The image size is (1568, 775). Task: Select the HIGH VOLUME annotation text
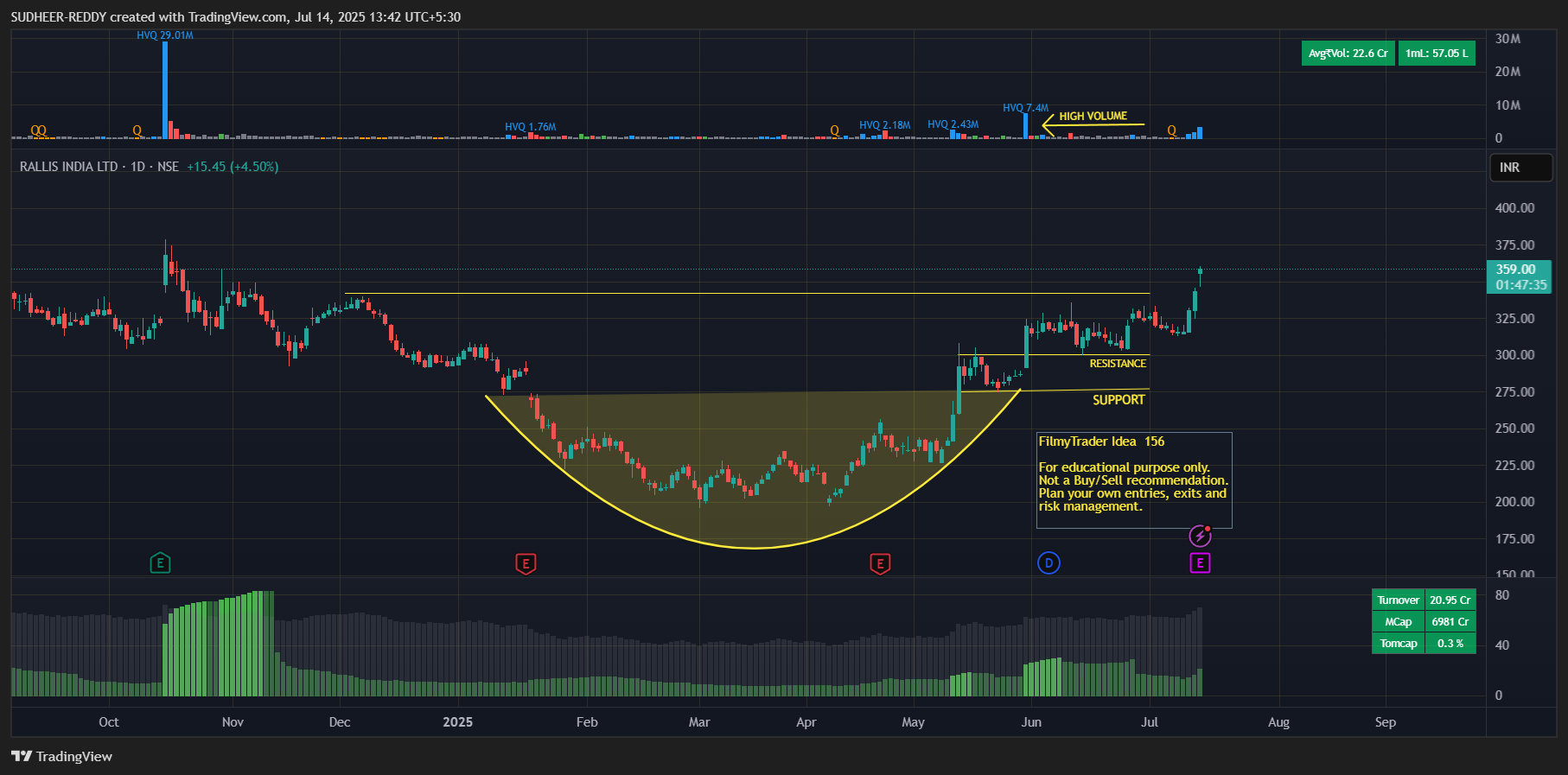pos(1093,116)
